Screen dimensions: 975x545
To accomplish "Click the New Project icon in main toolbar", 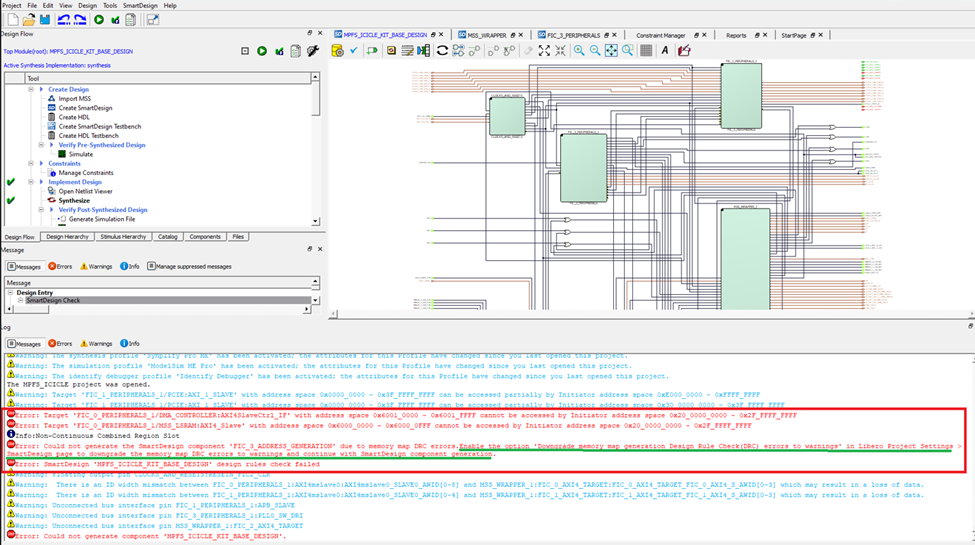I will click(x=12, y=20).
